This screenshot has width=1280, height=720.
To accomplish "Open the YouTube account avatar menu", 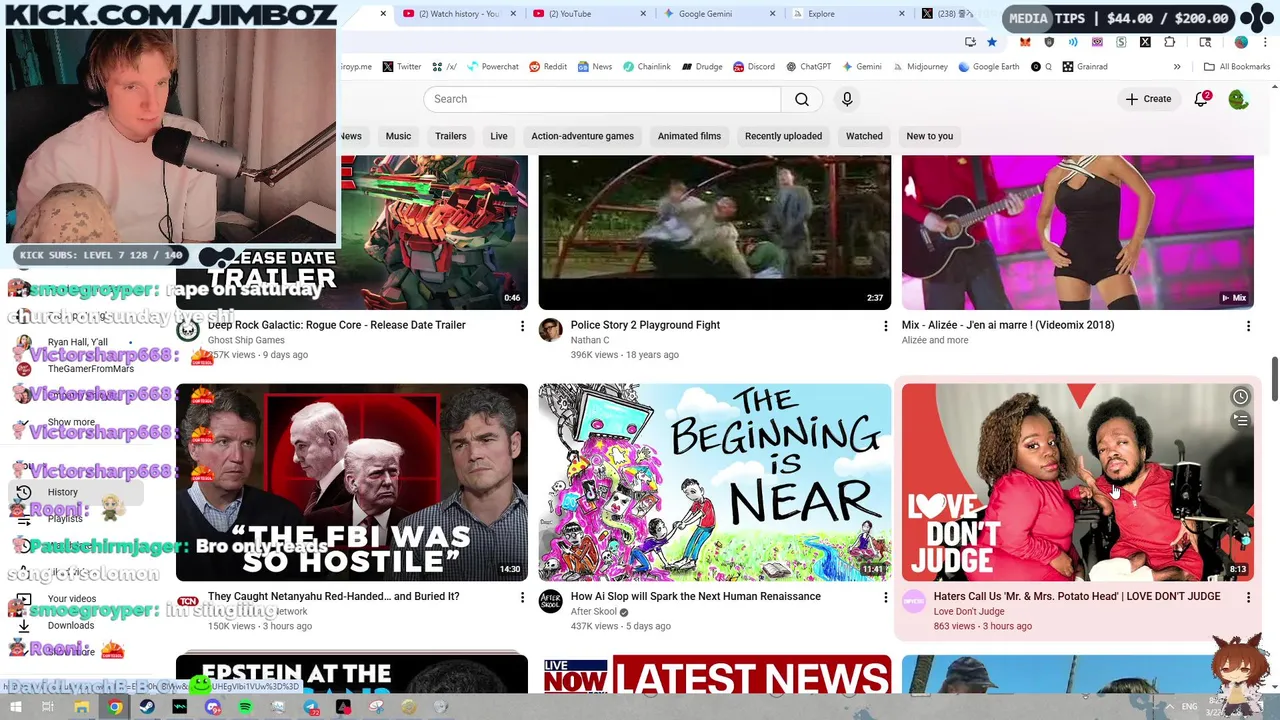I will [x=1239, y=99].
